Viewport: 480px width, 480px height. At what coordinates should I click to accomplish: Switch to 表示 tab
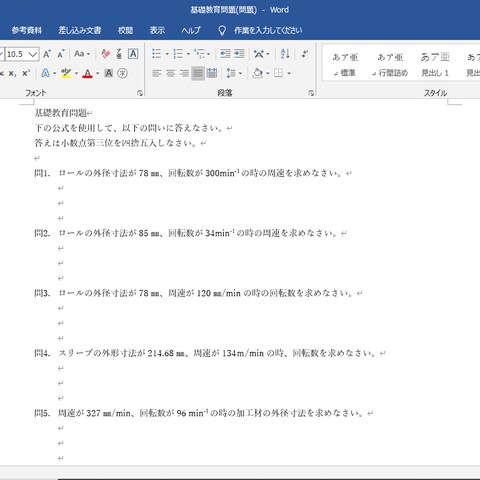(x=157, y=30)
